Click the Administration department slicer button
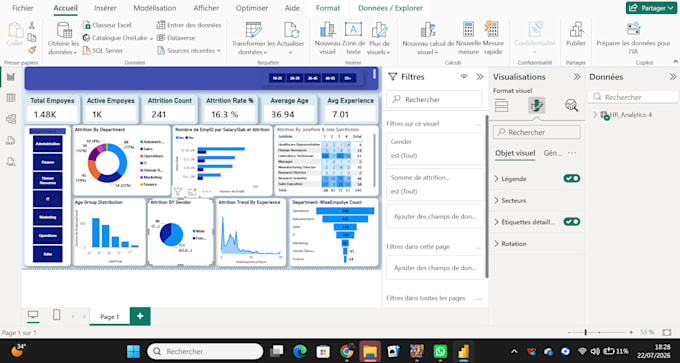Viewport: 680px width, 363px height. click(48, 144)
